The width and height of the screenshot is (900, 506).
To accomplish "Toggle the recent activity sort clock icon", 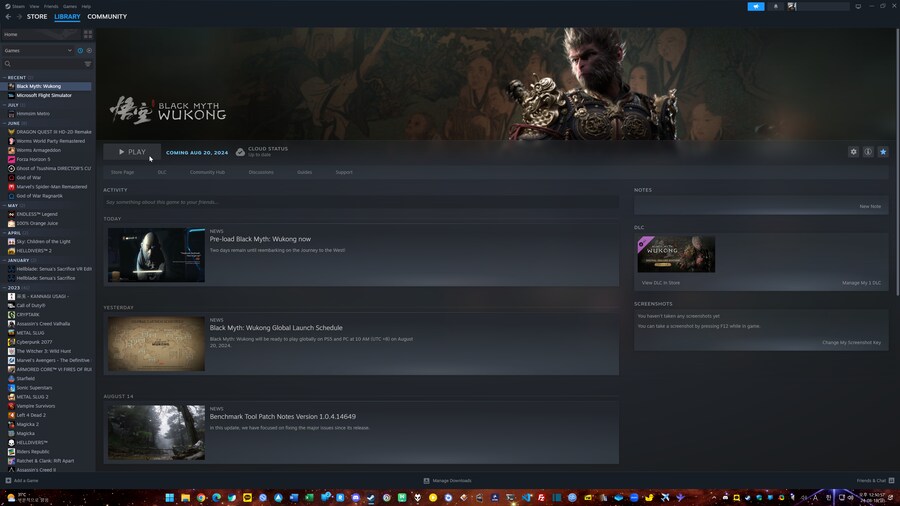I will click(x=80, y=50).
